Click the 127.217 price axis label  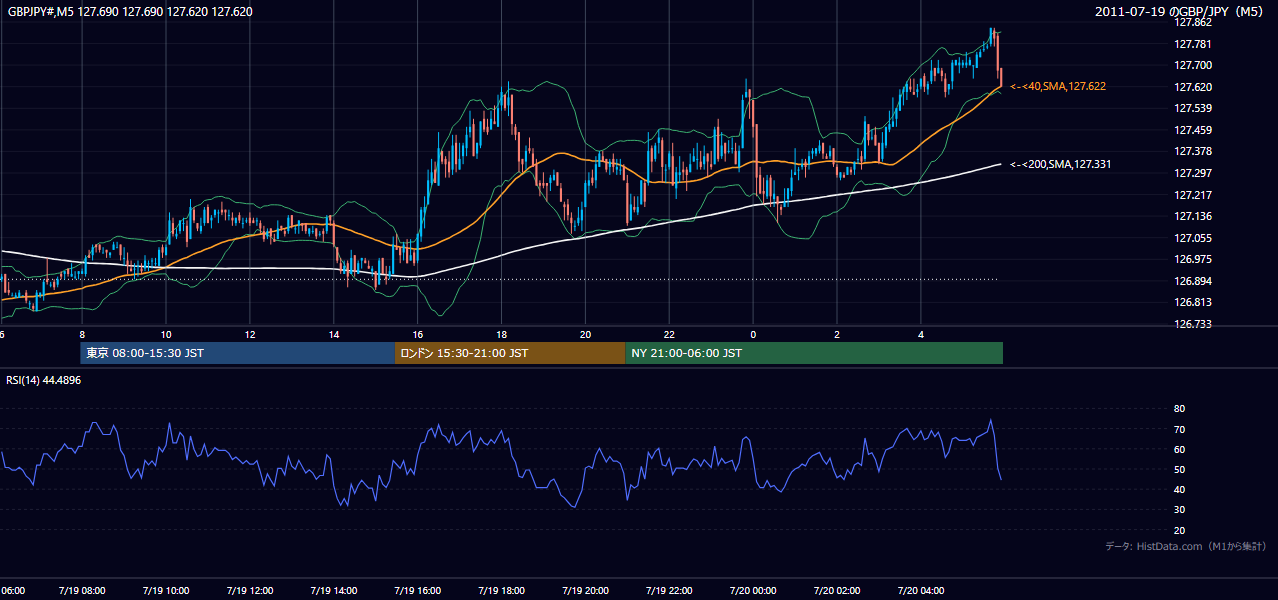(1194, 195)
